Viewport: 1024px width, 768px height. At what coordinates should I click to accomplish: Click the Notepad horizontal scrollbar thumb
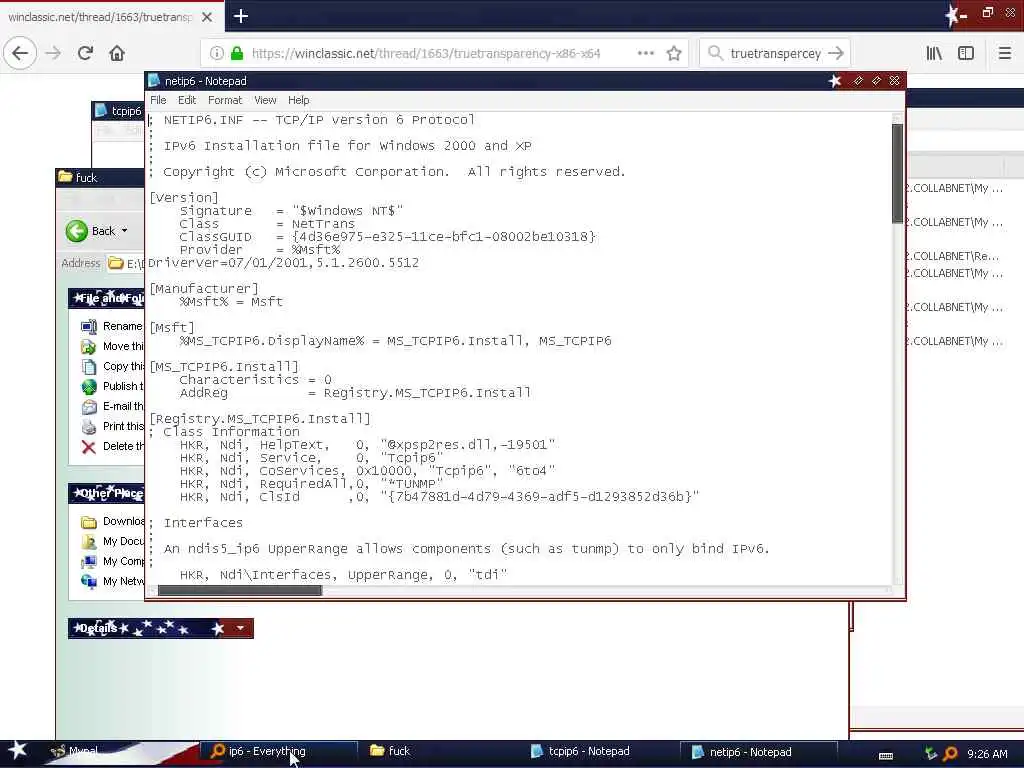[240, 590]
